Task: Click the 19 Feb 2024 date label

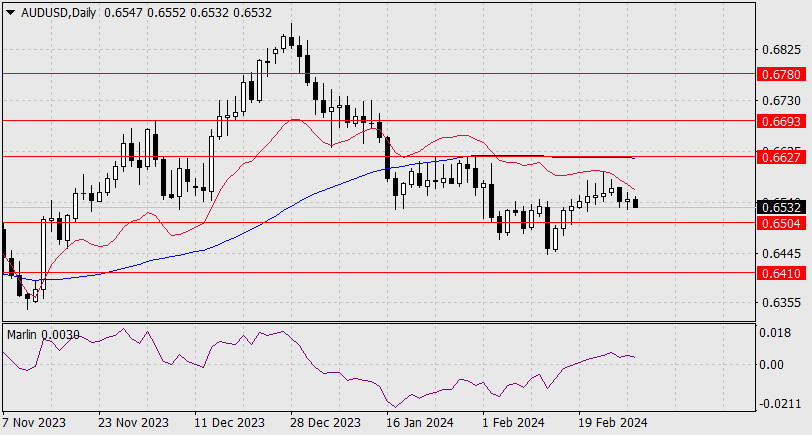Action: pos(613,423)
